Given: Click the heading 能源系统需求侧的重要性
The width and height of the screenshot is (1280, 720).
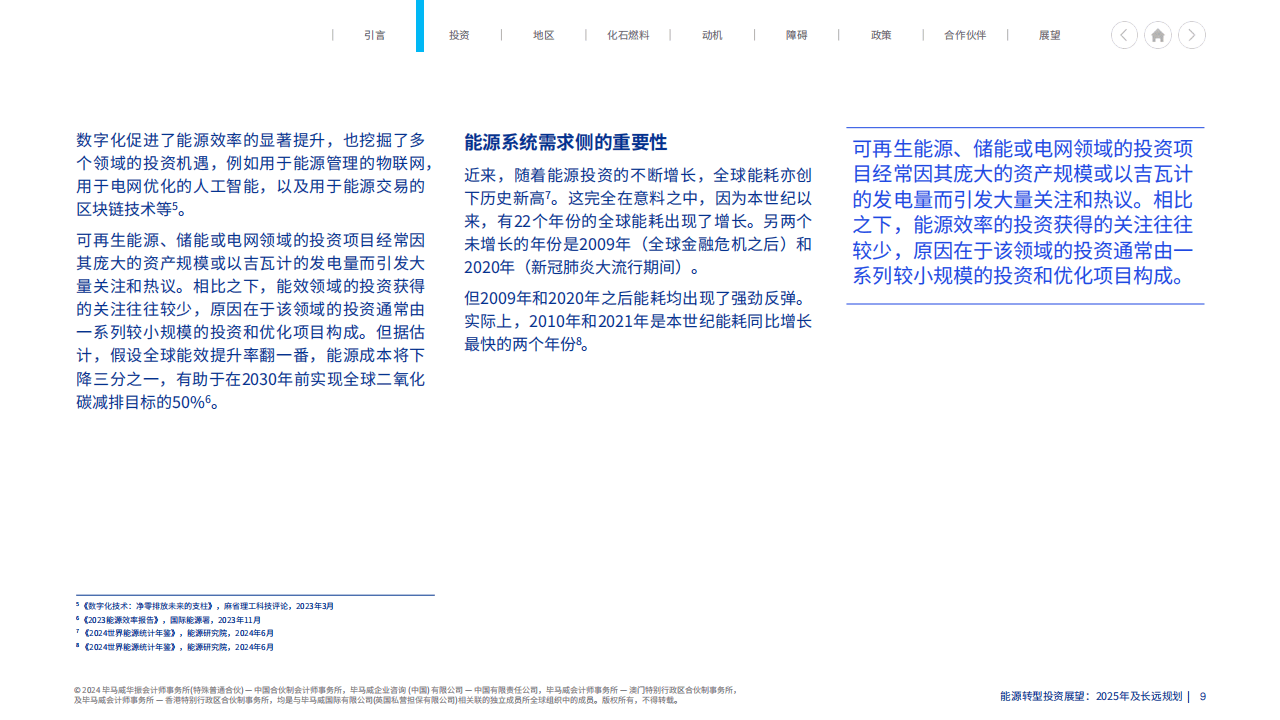Looking at the screenshot, I should pyautogui.click(x=563, y=143).
